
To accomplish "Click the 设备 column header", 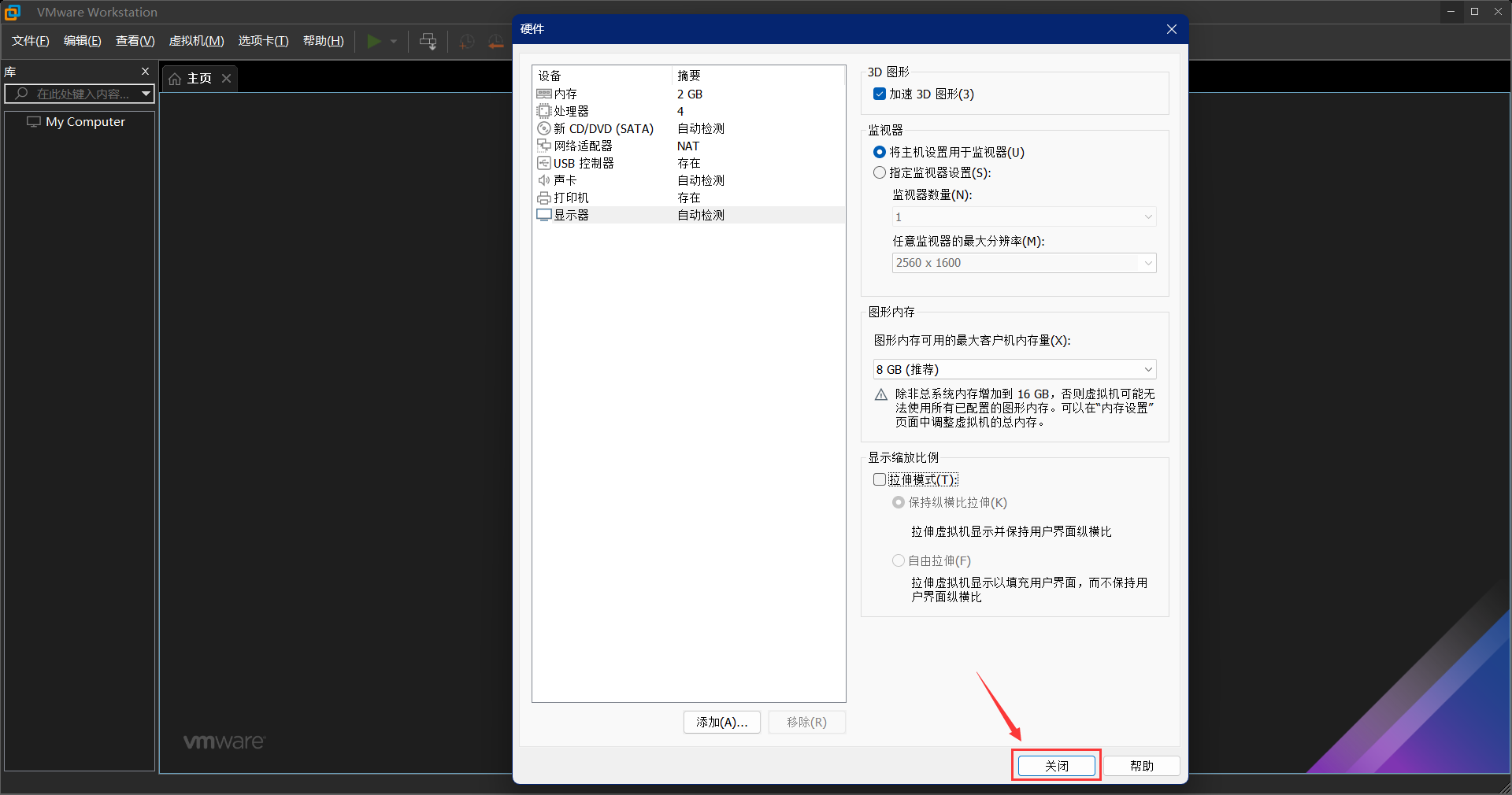I will pyautogui.click(x=550, y=76).
